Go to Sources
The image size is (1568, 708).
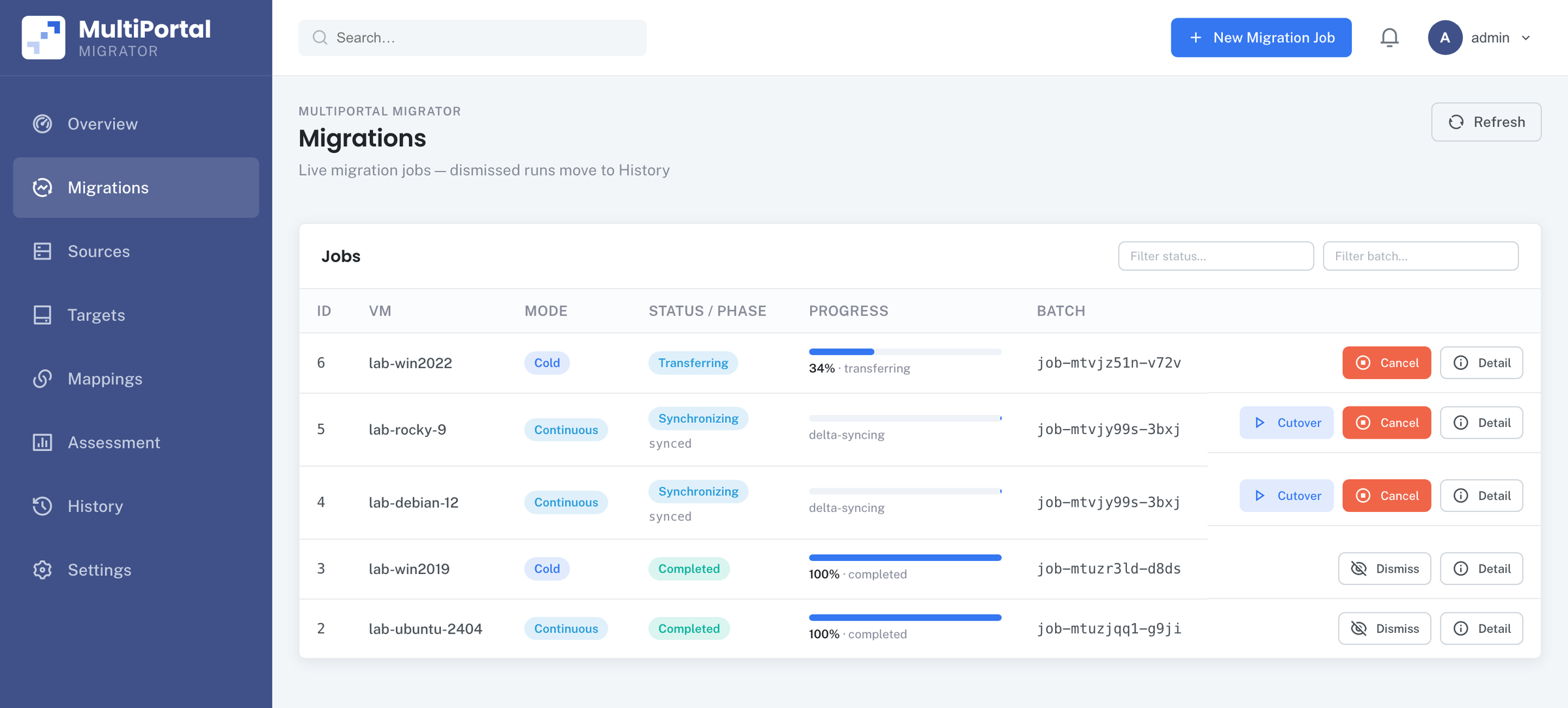136,251
